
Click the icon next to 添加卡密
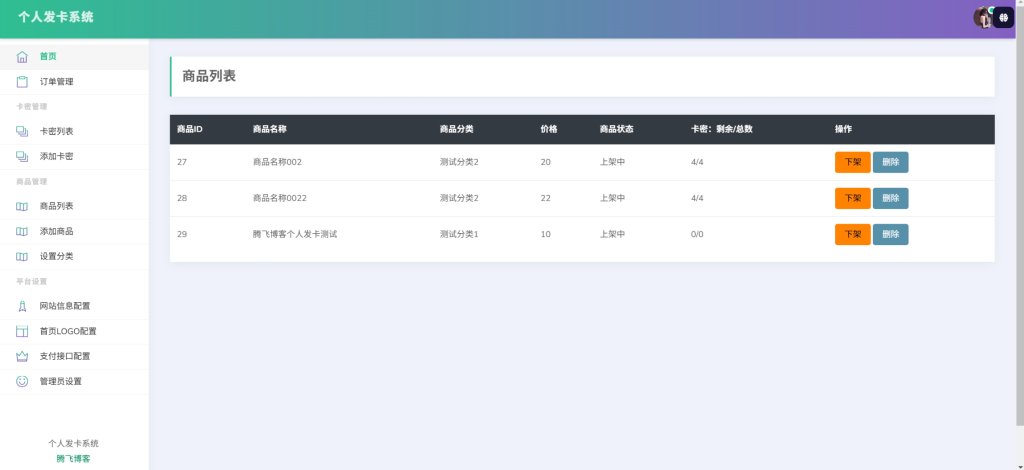22,156
